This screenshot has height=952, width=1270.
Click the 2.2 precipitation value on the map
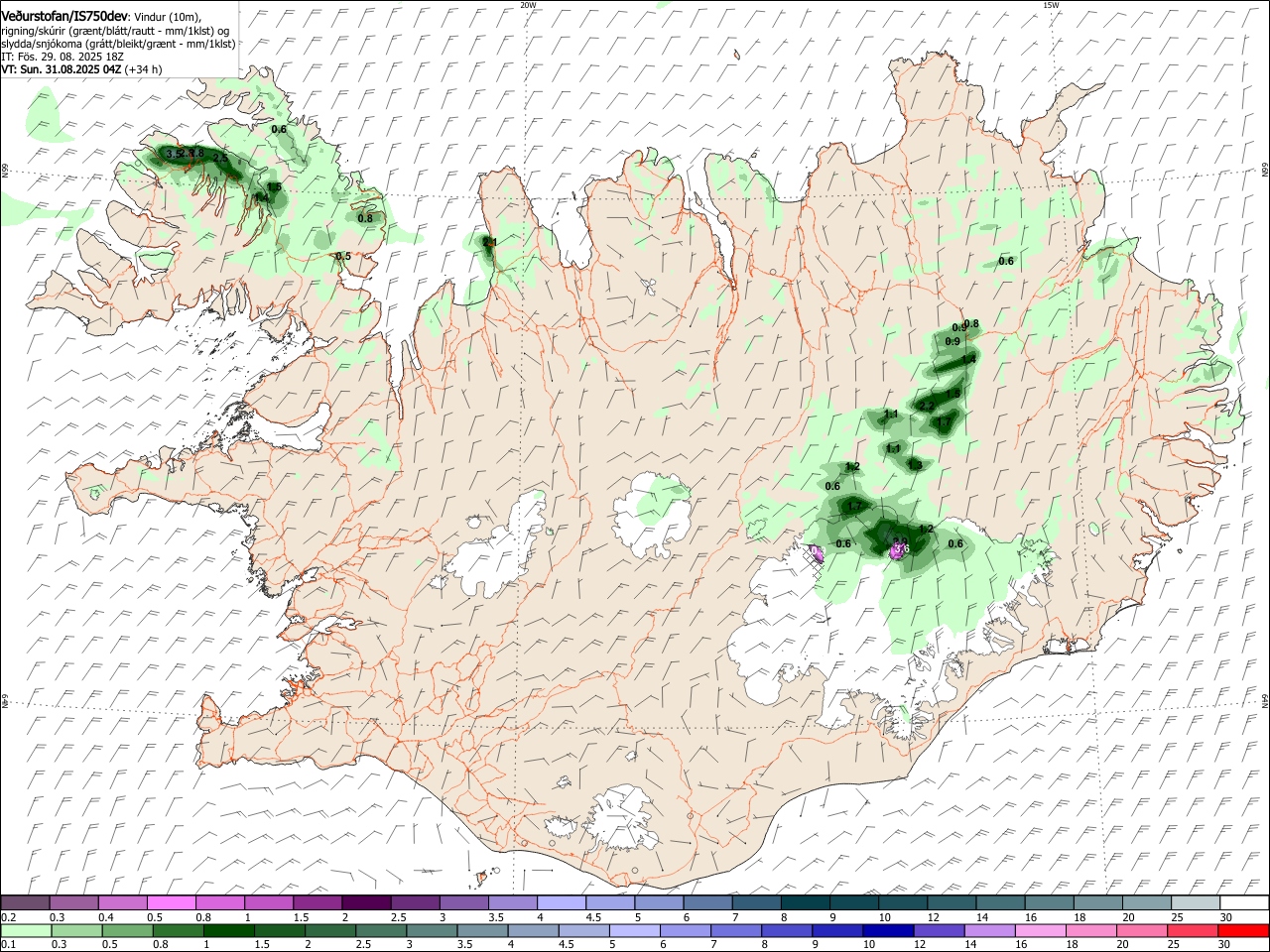tap(927, 406)
